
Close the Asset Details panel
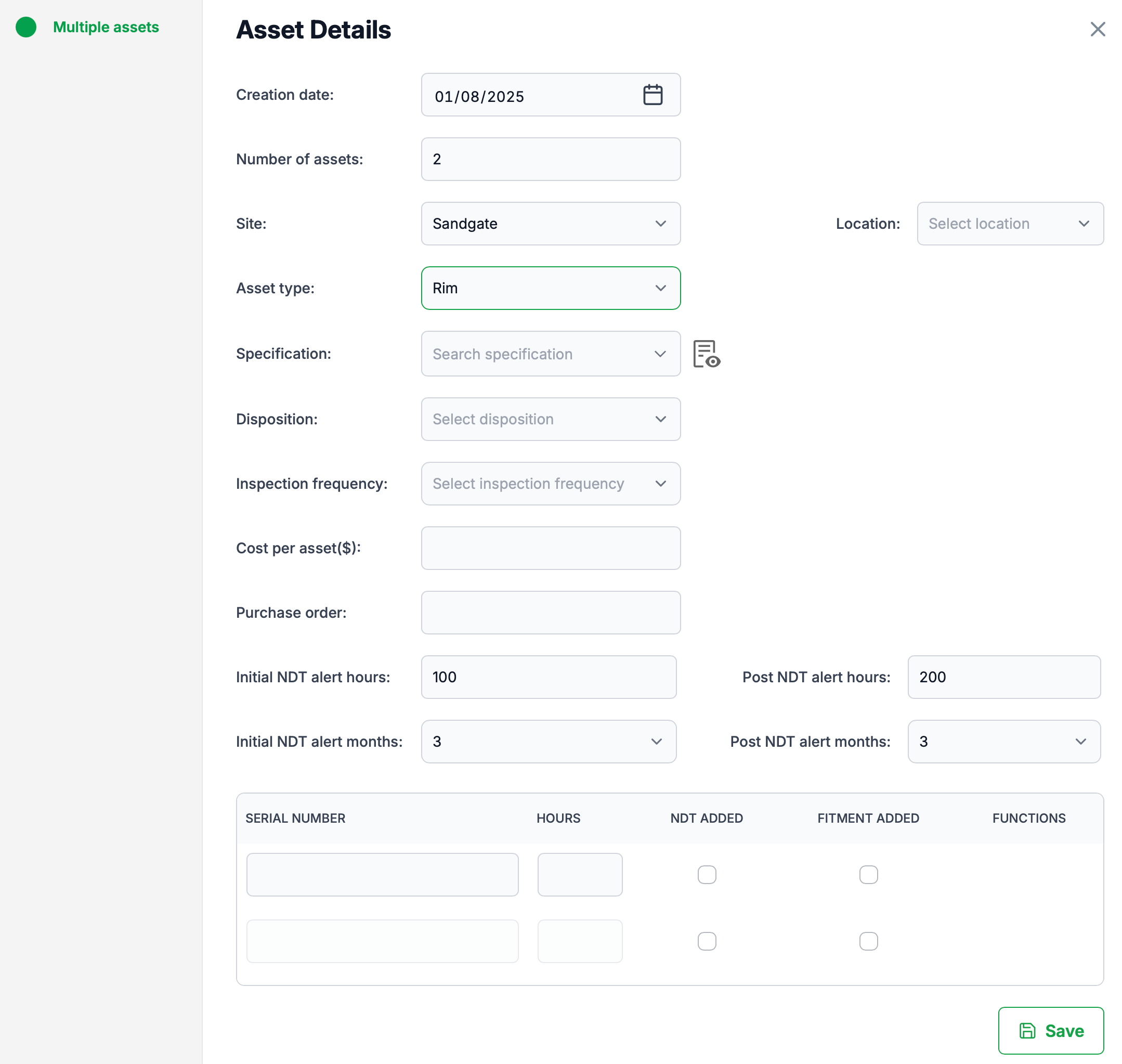(x=1097, y=29)
